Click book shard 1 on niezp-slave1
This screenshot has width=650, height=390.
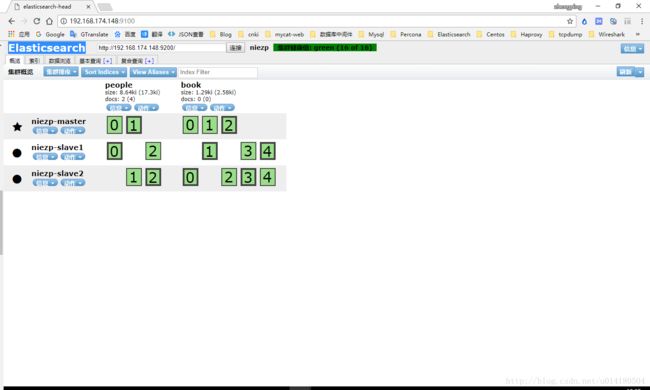tap(209, 151)
